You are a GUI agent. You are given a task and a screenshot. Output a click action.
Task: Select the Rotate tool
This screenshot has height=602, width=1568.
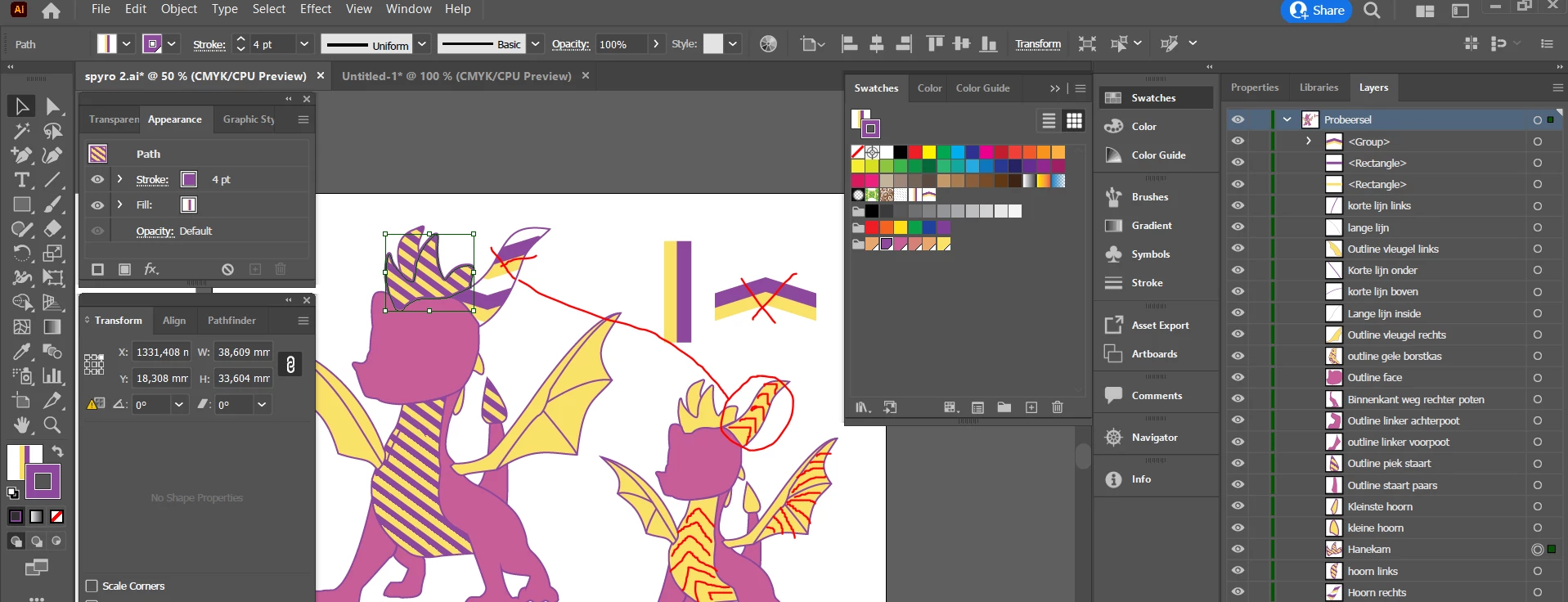21,254
